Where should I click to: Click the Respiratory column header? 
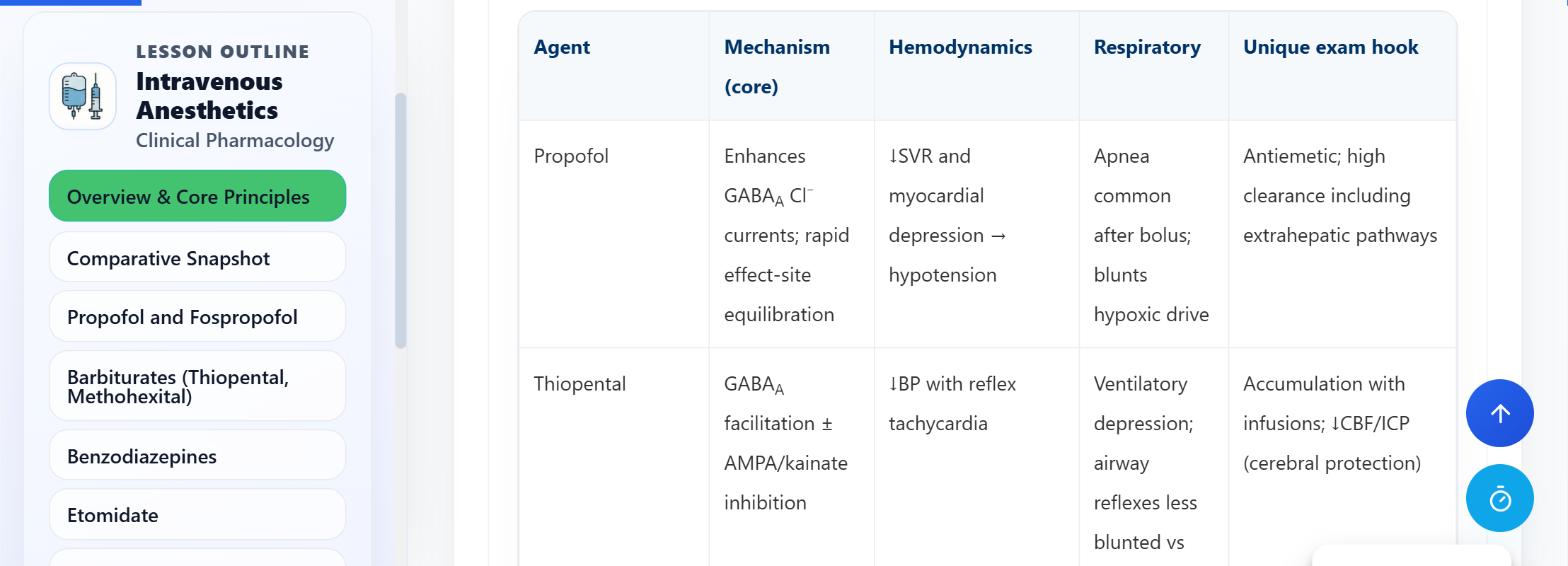(x=1147, y=47)
